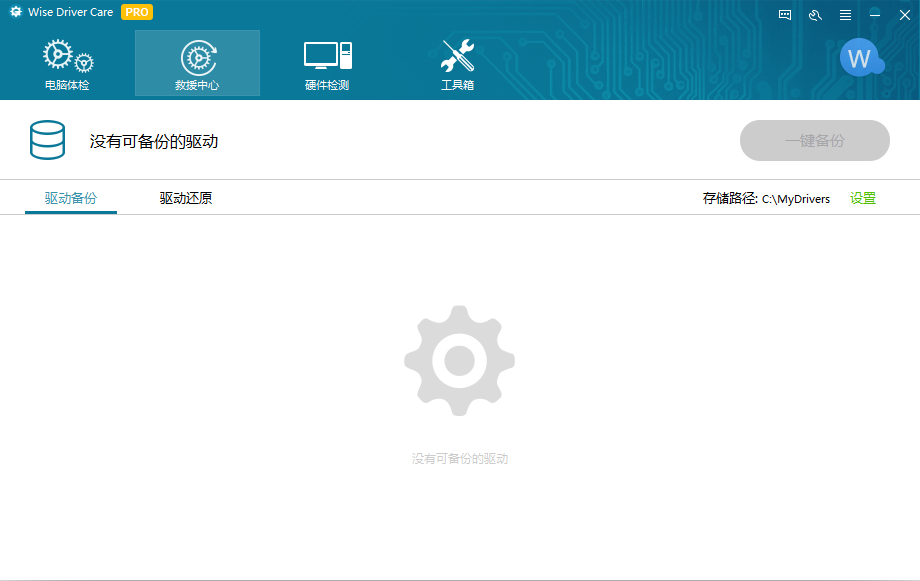
Task: Open the green 设置 settings link
Action: [x=863, y=198]
